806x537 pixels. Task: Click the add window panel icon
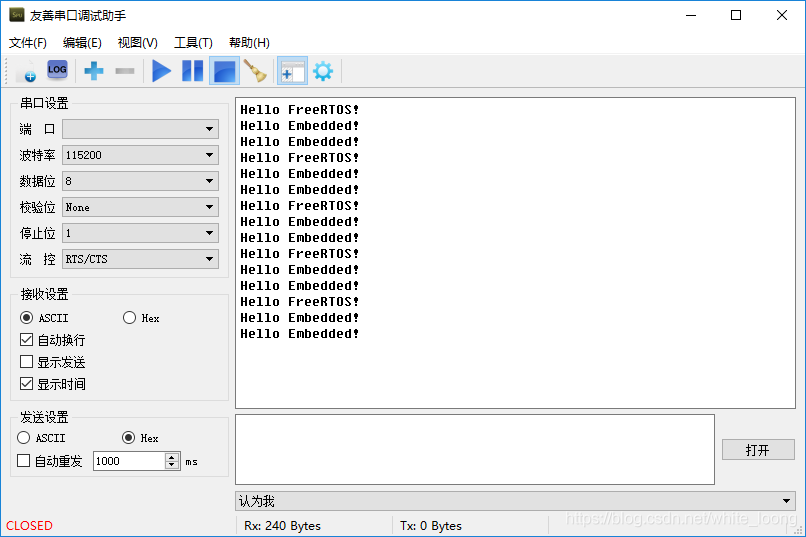coord(292,71)
